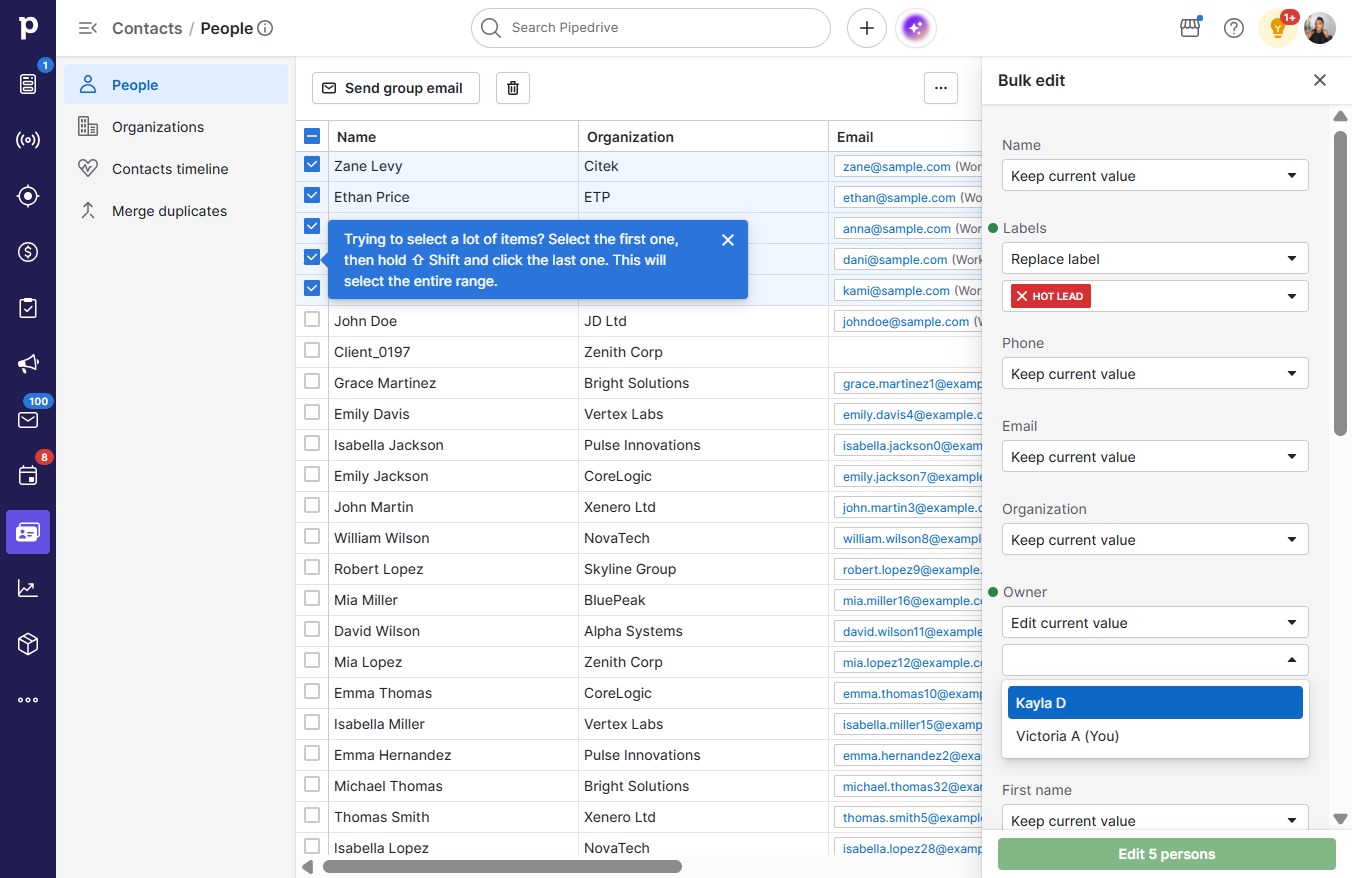Open the Phone field action dropdown
This screenshot has width=1352, height=878.
pos(1155,374)
